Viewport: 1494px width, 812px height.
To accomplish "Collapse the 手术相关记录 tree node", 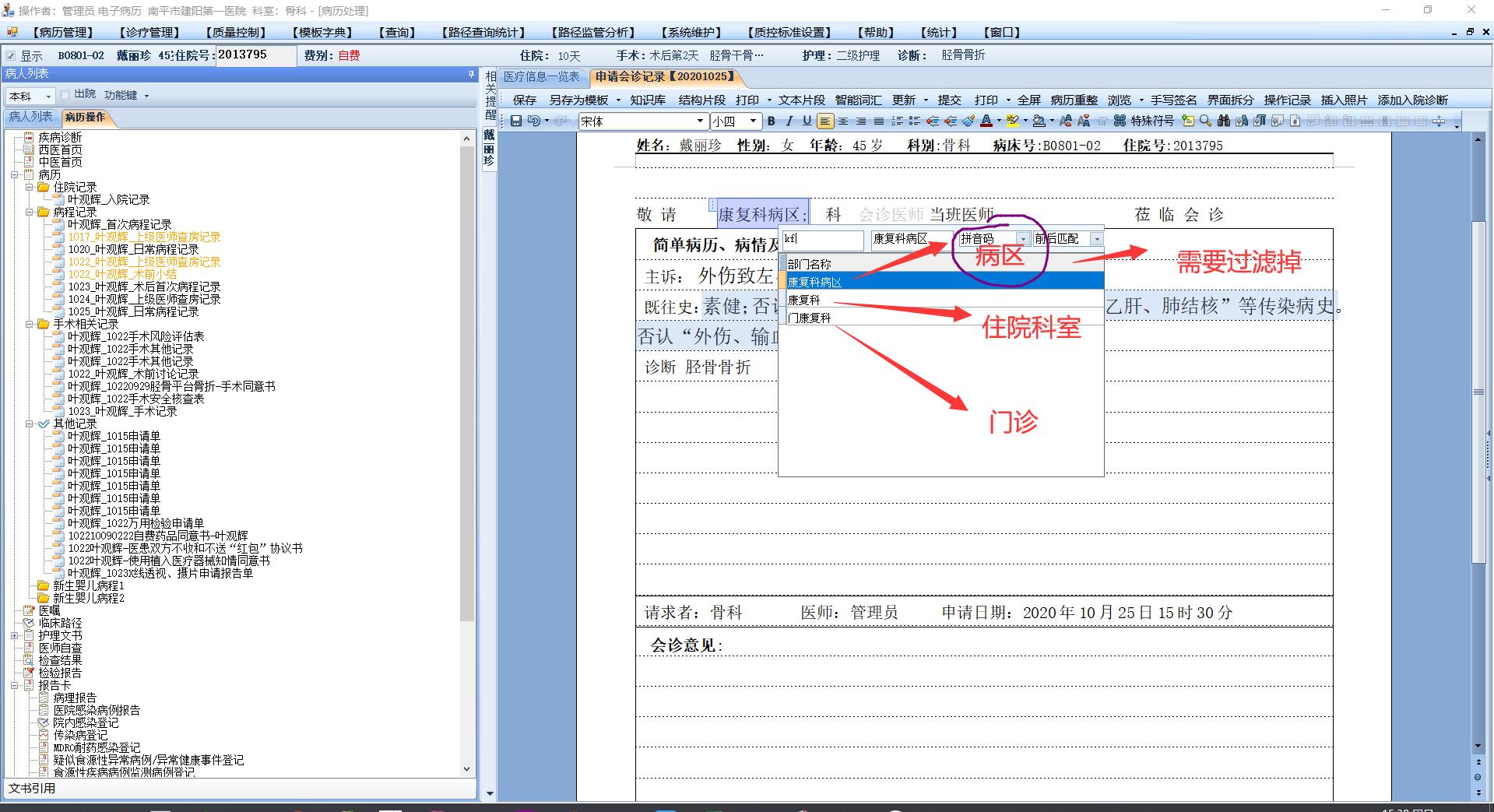I will pyautogui.click(x=30, y=324).
